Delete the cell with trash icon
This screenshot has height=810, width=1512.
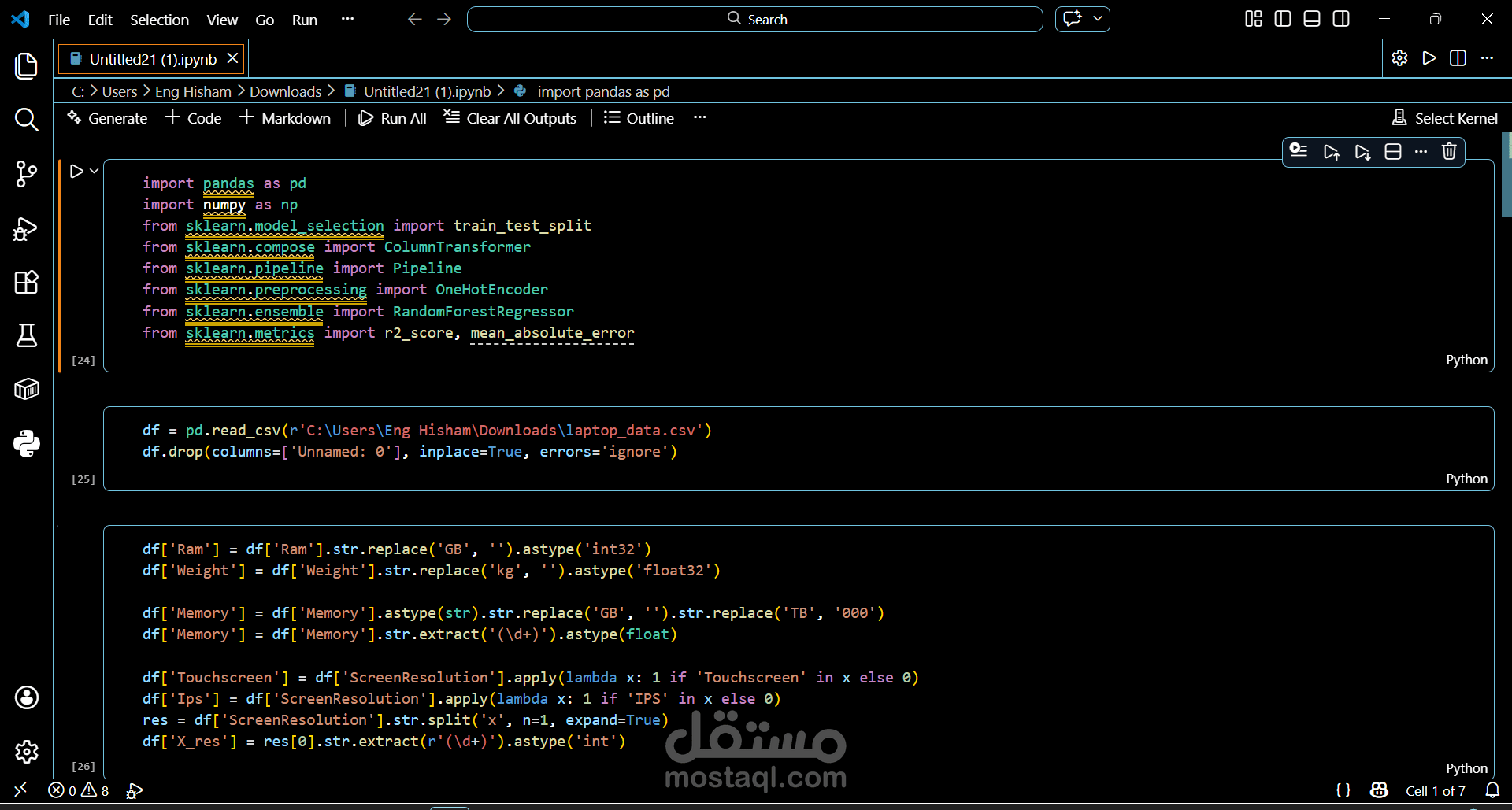point(1449,152)
